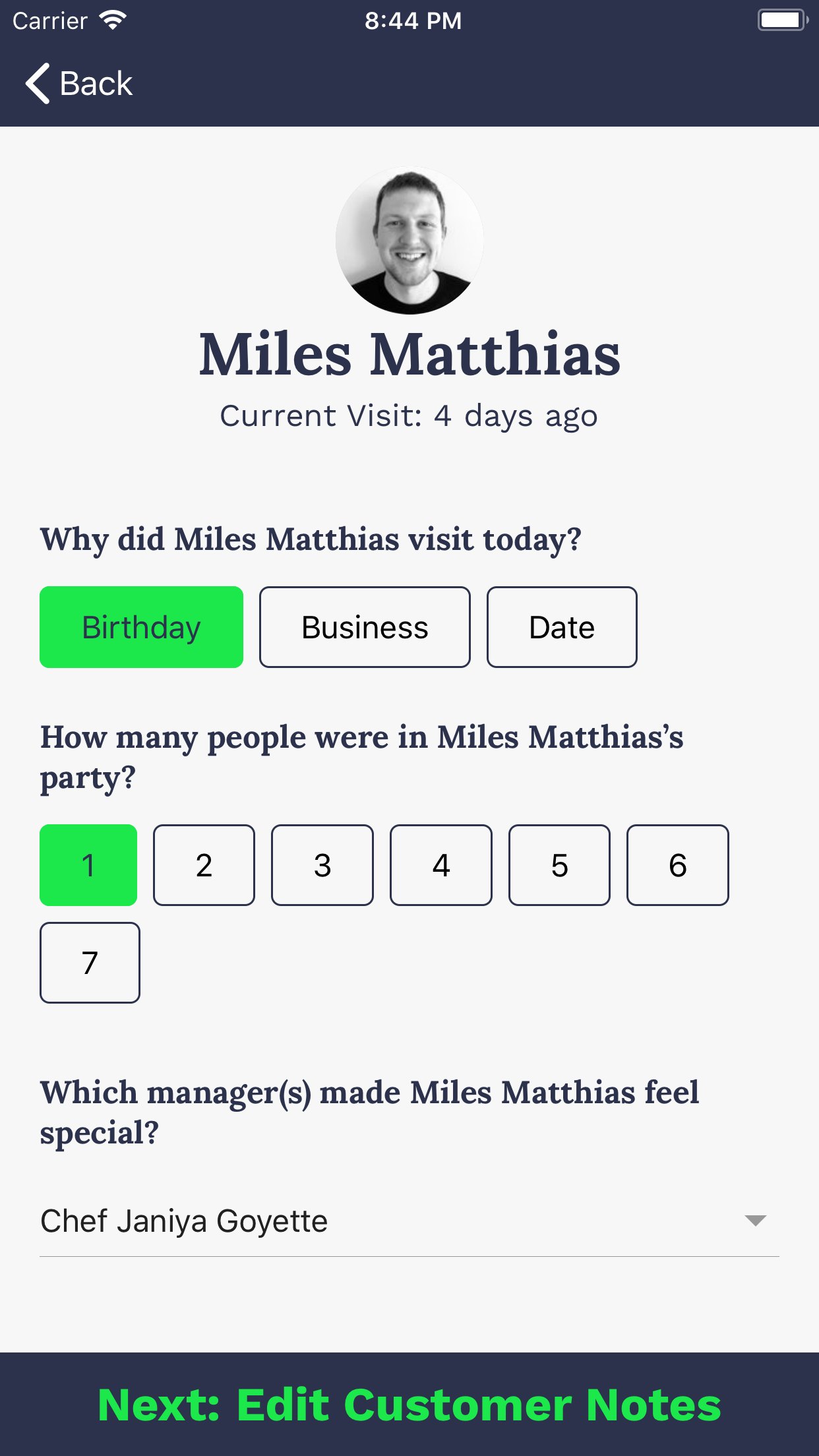Select Business as the visit reason
819x1456 pixels.
364,626
